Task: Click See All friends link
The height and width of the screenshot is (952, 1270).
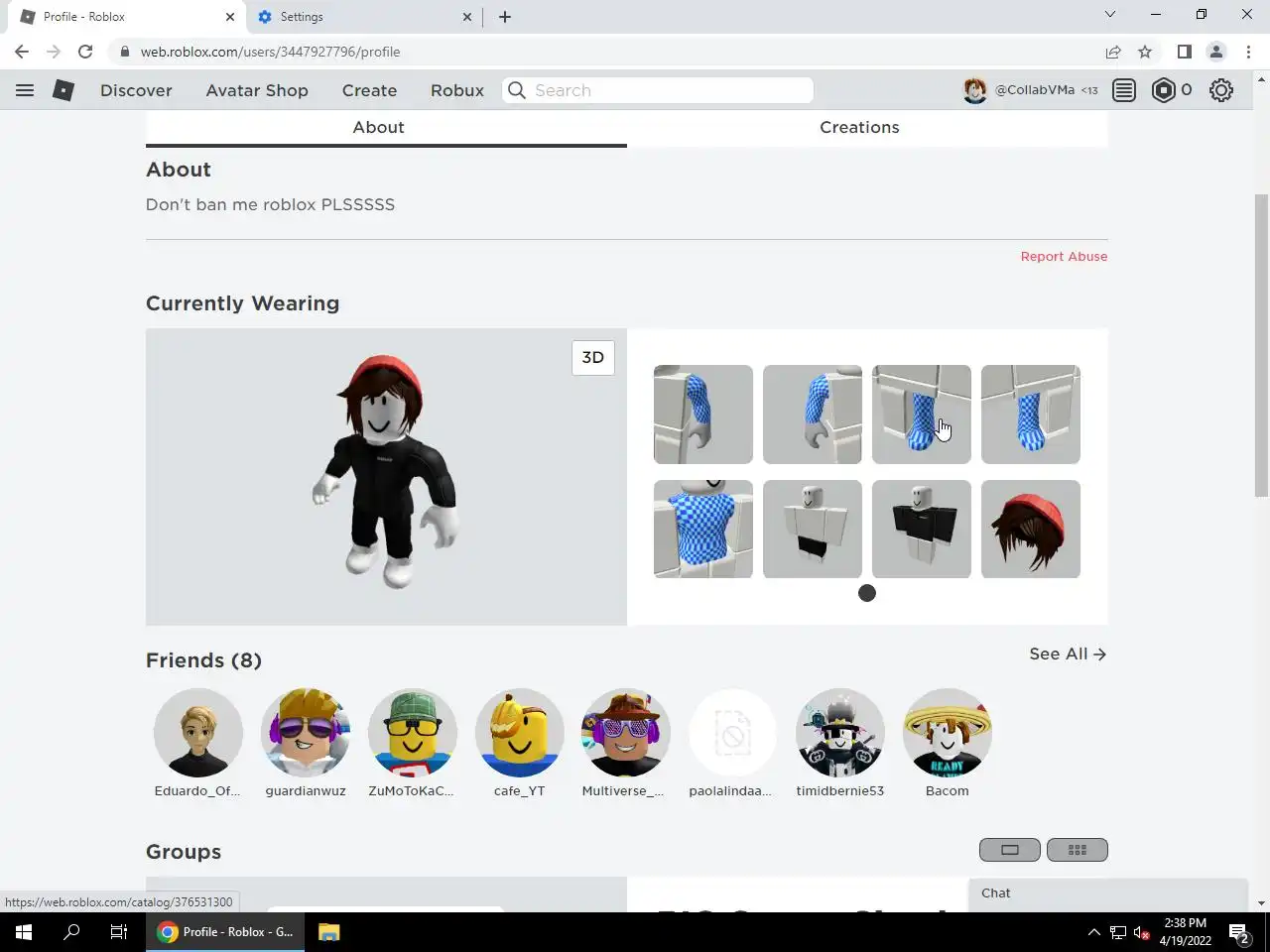Action: tap(1068, 654)
